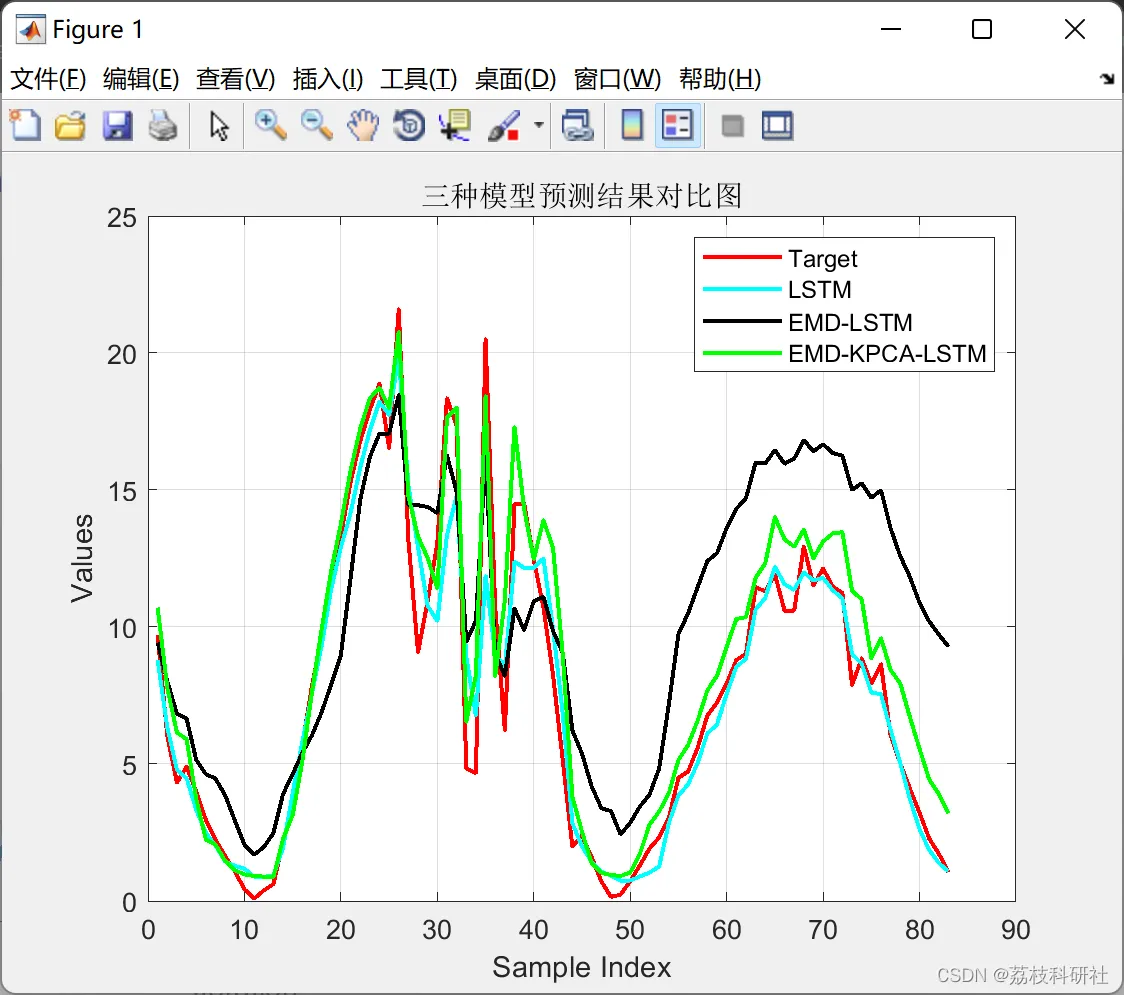
Task: Open the 插入(I) menu
Action: (328, 78)
